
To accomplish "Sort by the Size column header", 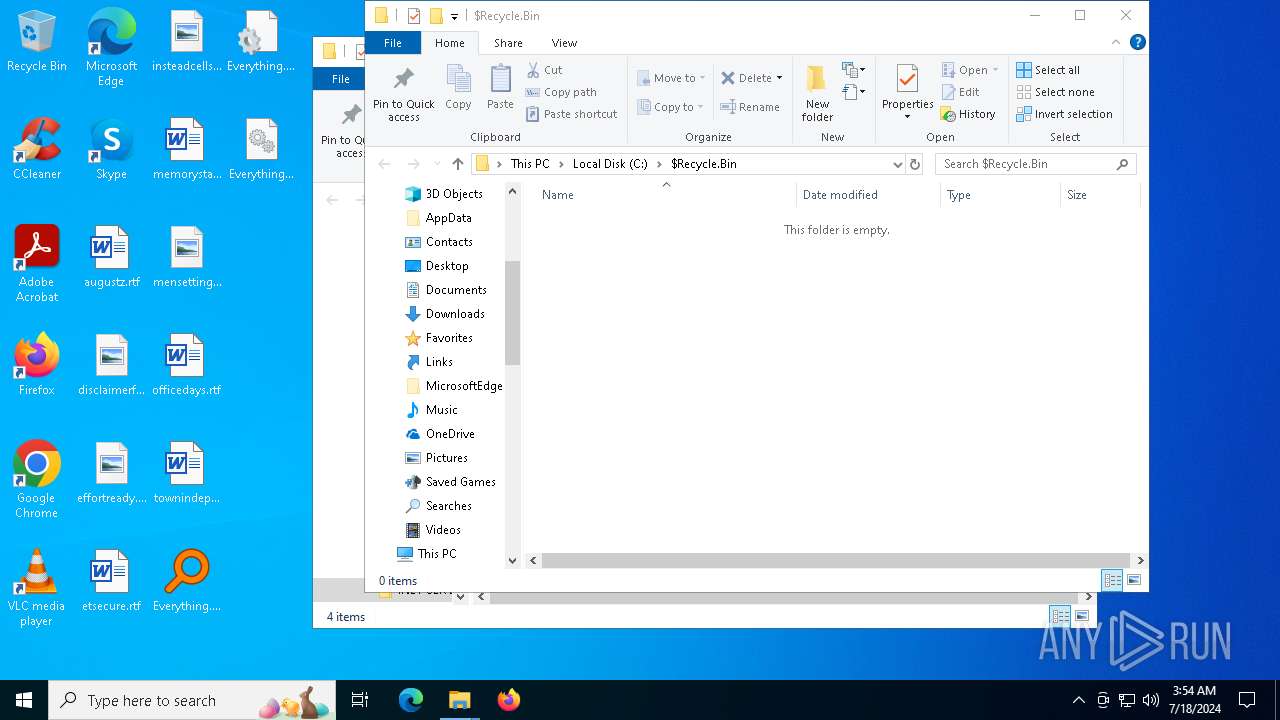I will tap(1100, 195).
